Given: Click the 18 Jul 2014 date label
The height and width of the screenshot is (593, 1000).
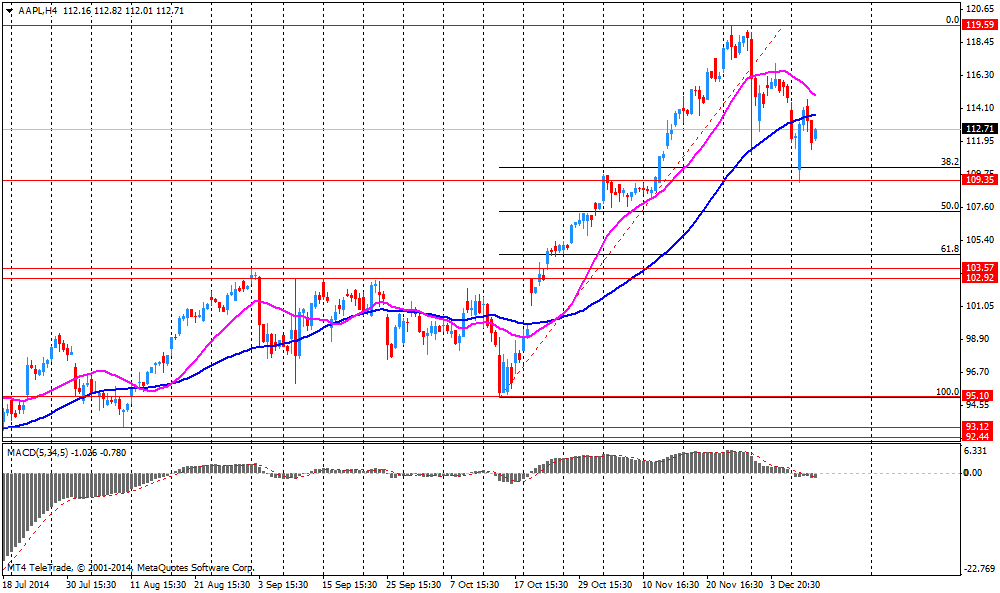Looking at the screenshot, I should [x=26, y=584].
